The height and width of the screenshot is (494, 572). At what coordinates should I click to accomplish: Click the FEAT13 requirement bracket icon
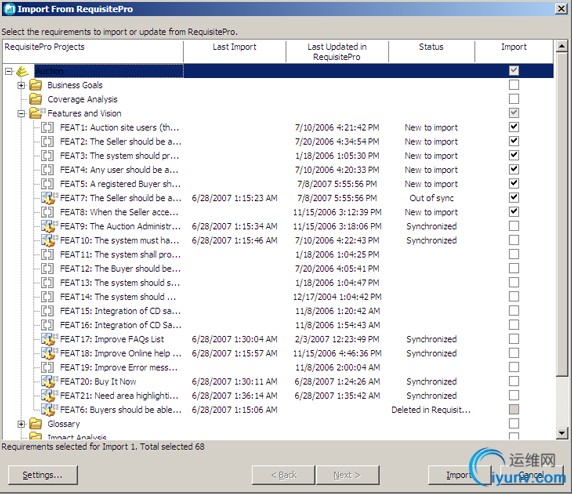47,283
